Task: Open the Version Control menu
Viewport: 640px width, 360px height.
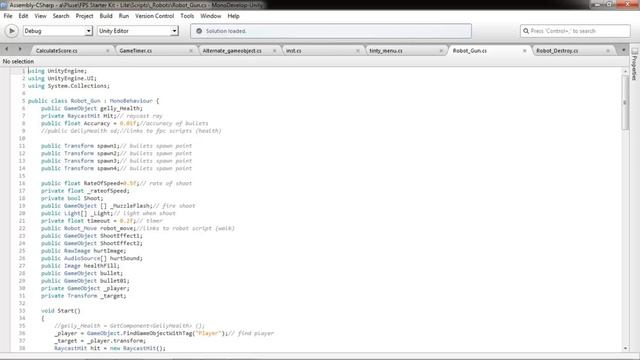Action: pyautogui.click(x=154, y=16)
